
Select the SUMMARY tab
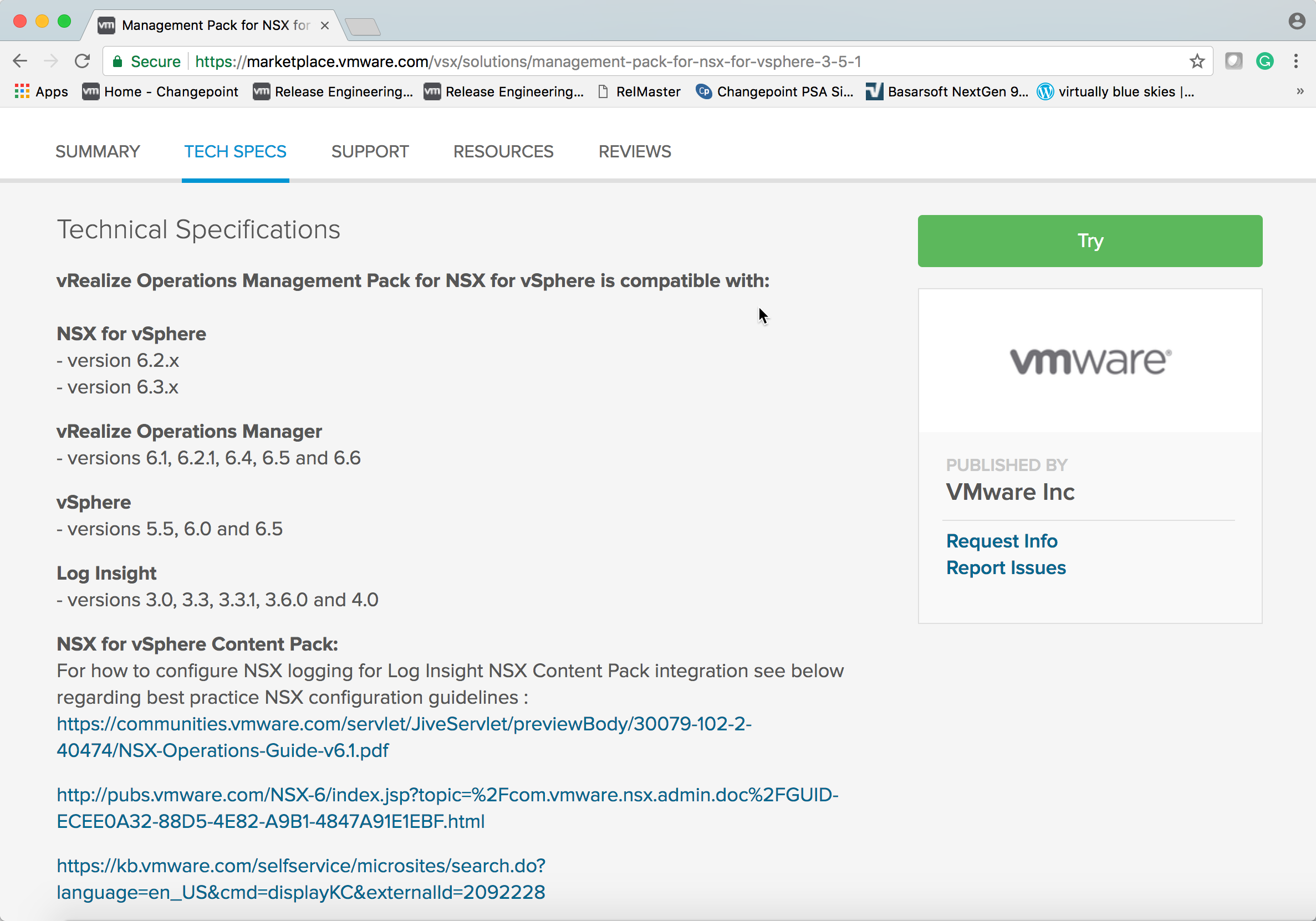[98, 151]
